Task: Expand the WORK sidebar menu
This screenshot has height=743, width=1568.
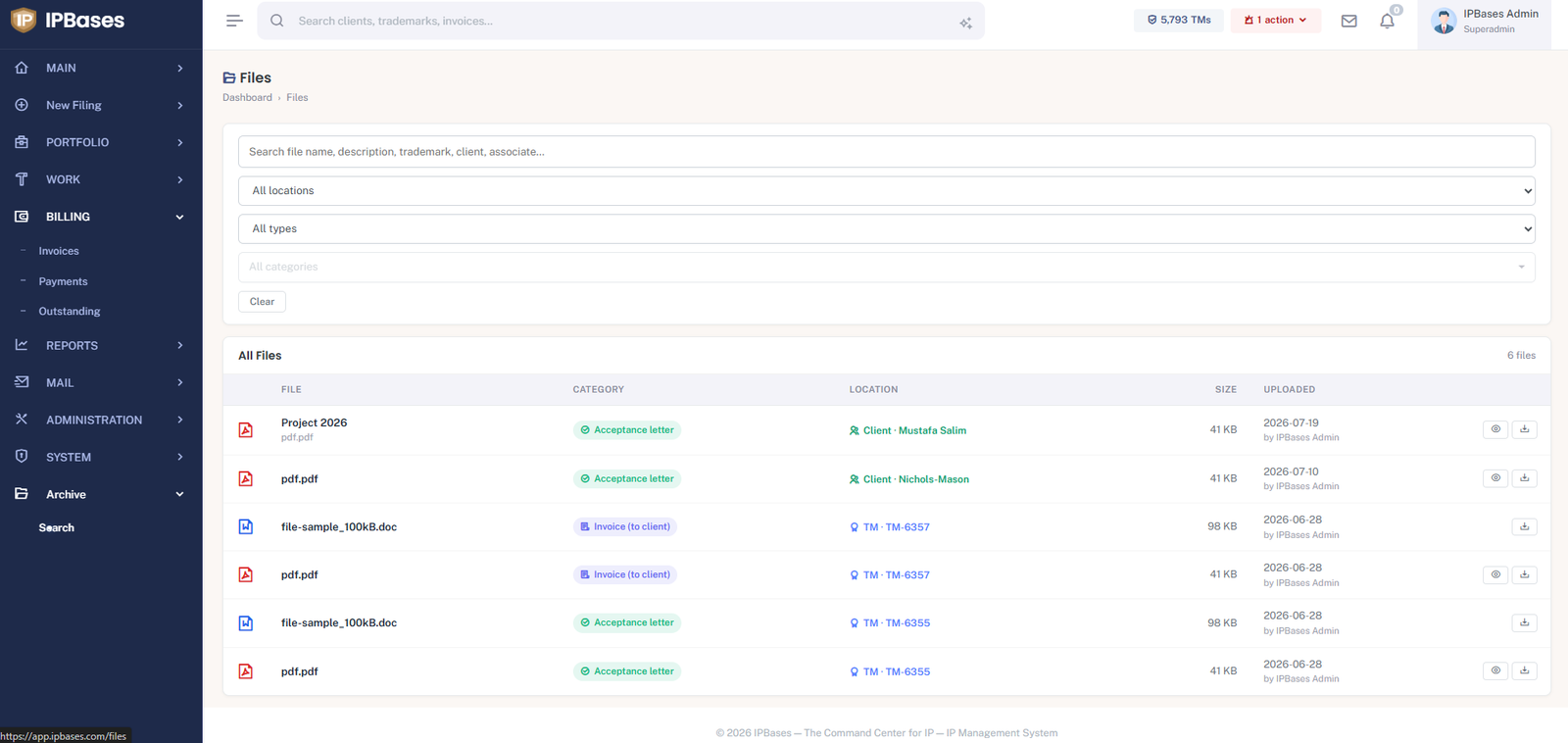Action: pyautogui.click(x=101, y=179)
